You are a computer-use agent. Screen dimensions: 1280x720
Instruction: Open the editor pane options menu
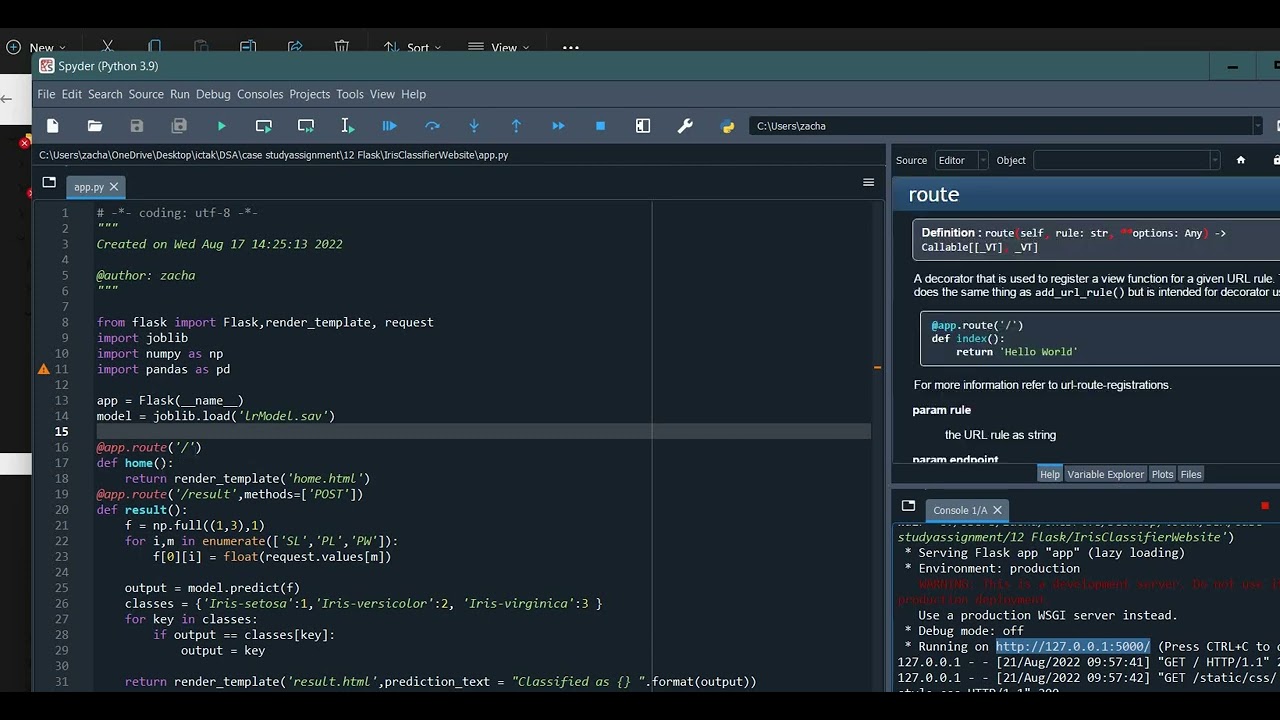point(868,182)
